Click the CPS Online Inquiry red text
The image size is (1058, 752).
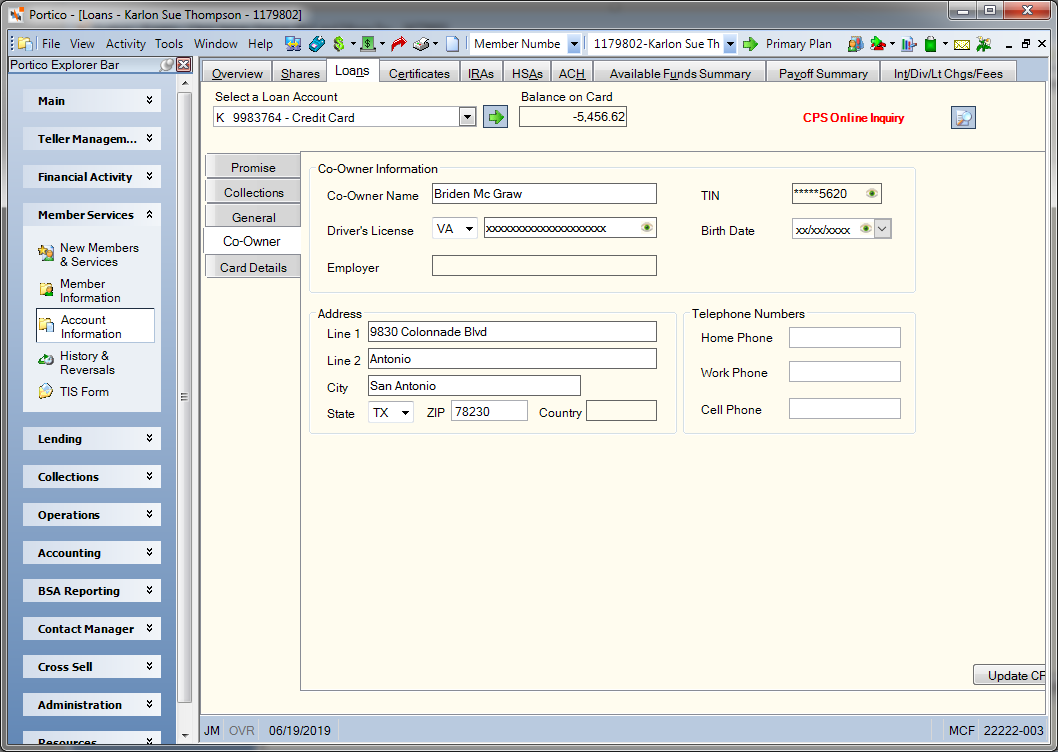[853, 117]
